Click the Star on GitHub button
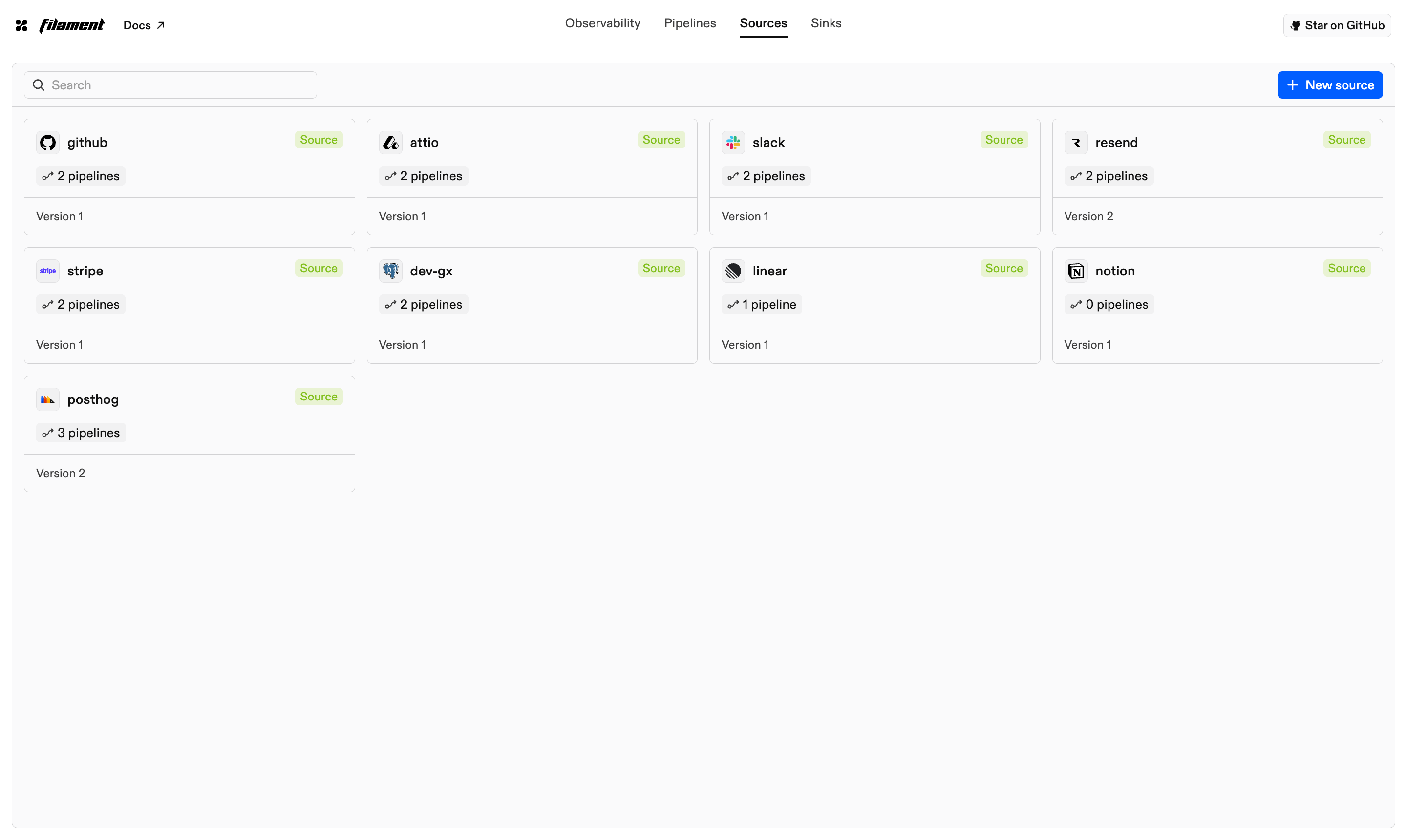 pos(1337,25)
